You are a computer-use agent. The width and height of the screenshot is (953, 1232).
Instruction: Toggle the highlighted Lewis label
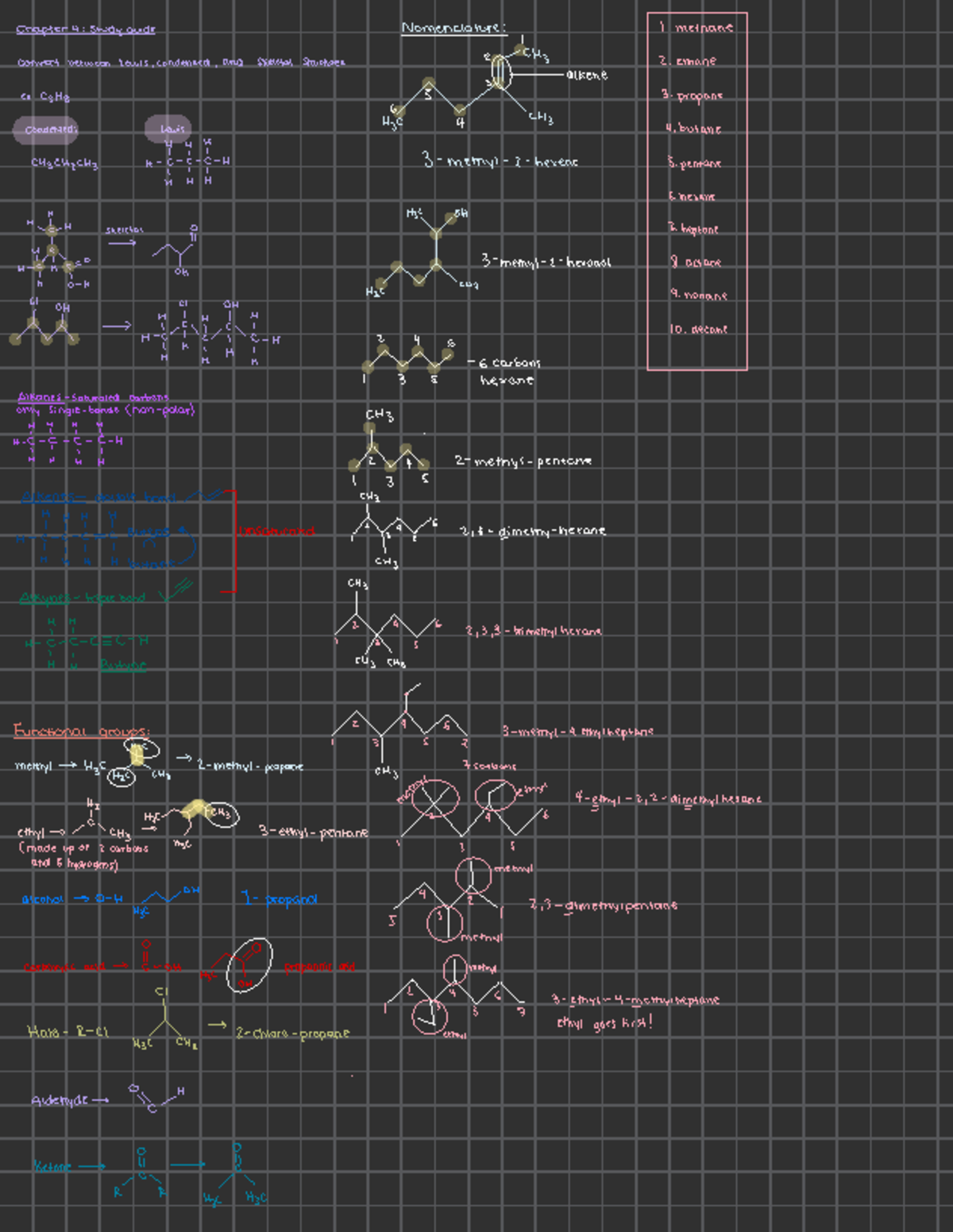point(172,126)
